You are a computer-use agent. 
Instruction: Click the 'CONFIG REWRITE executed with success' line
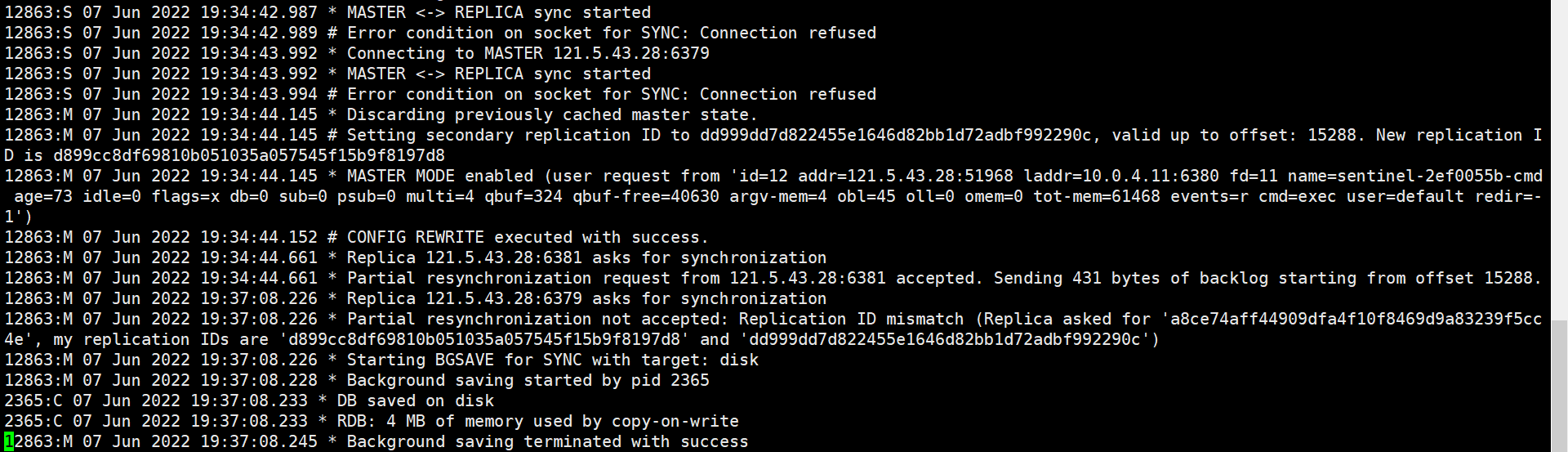point(528,237)
